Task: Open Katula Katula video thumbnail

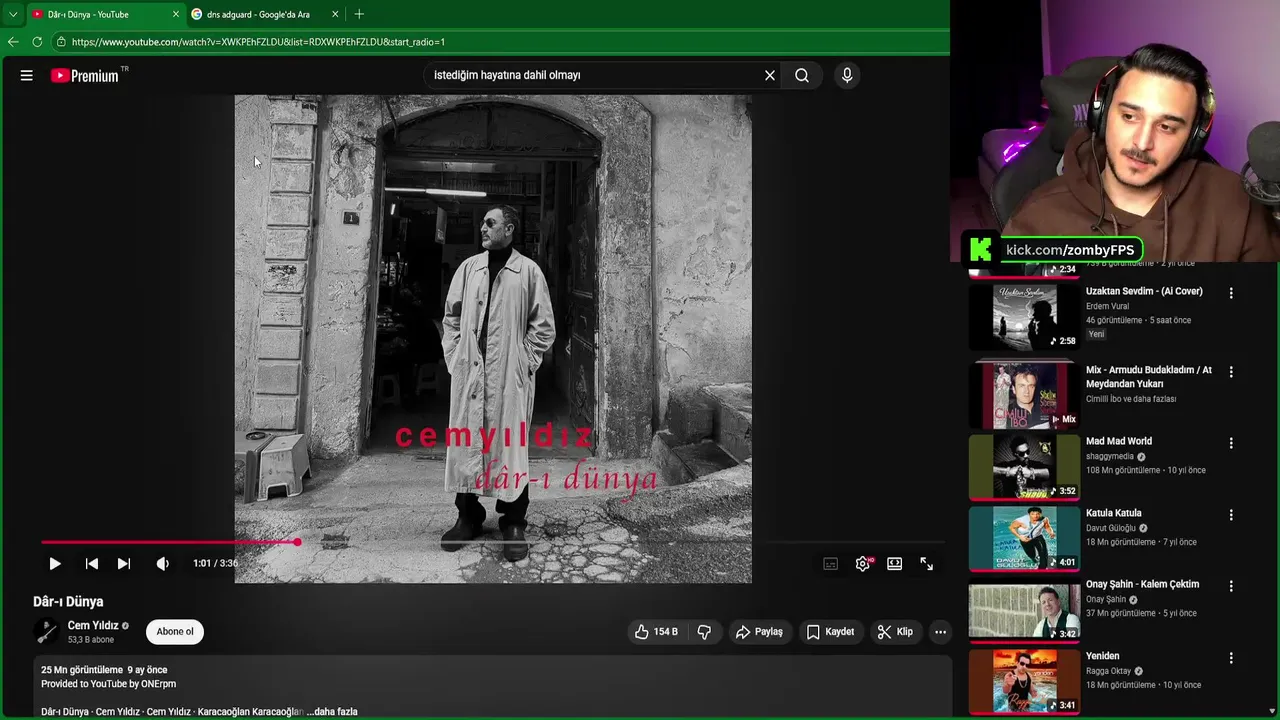Action: pyautogui.click(x=1024, y=538)
